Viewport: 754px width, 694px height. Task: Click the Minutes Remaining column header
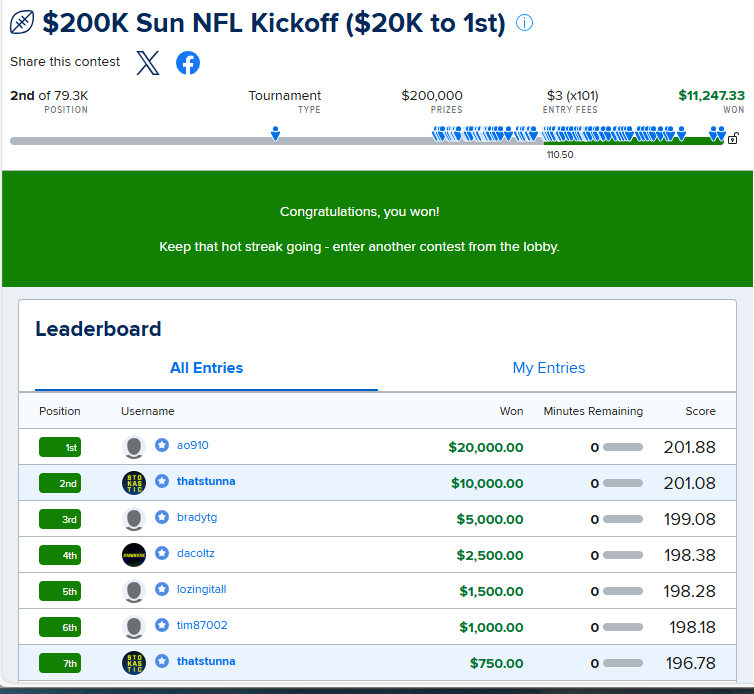tap(593, 411)
